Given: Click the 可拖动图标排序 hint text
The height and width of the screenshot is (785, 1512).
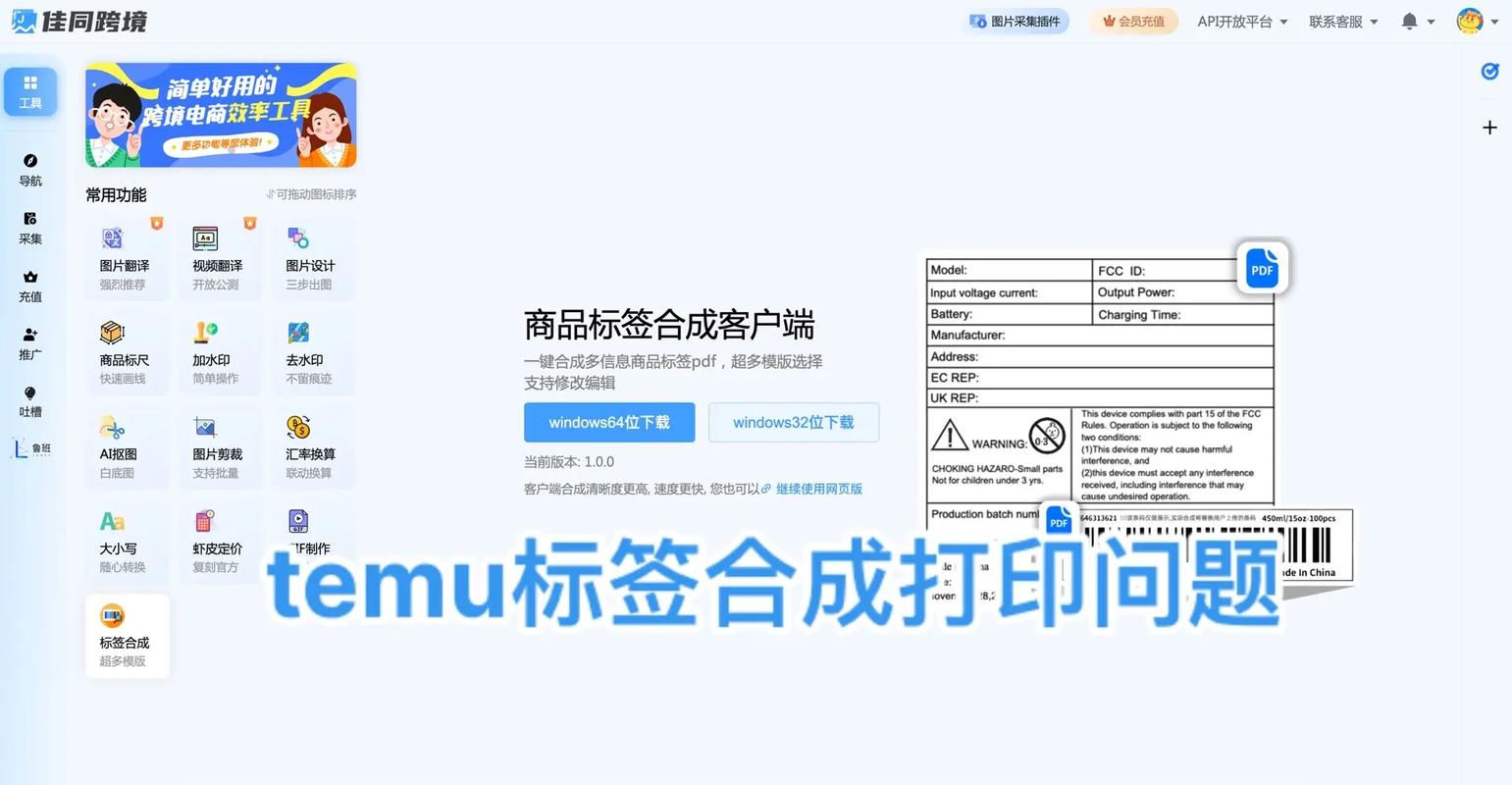Looking at the screenshot, I should (311, 194).
